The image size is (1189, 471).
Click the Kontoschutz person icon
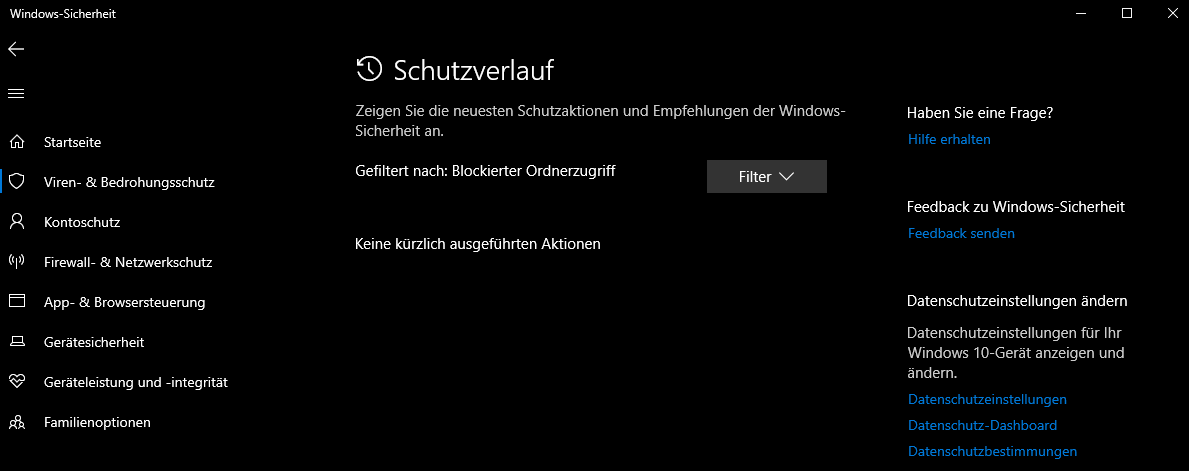(17, 222)
